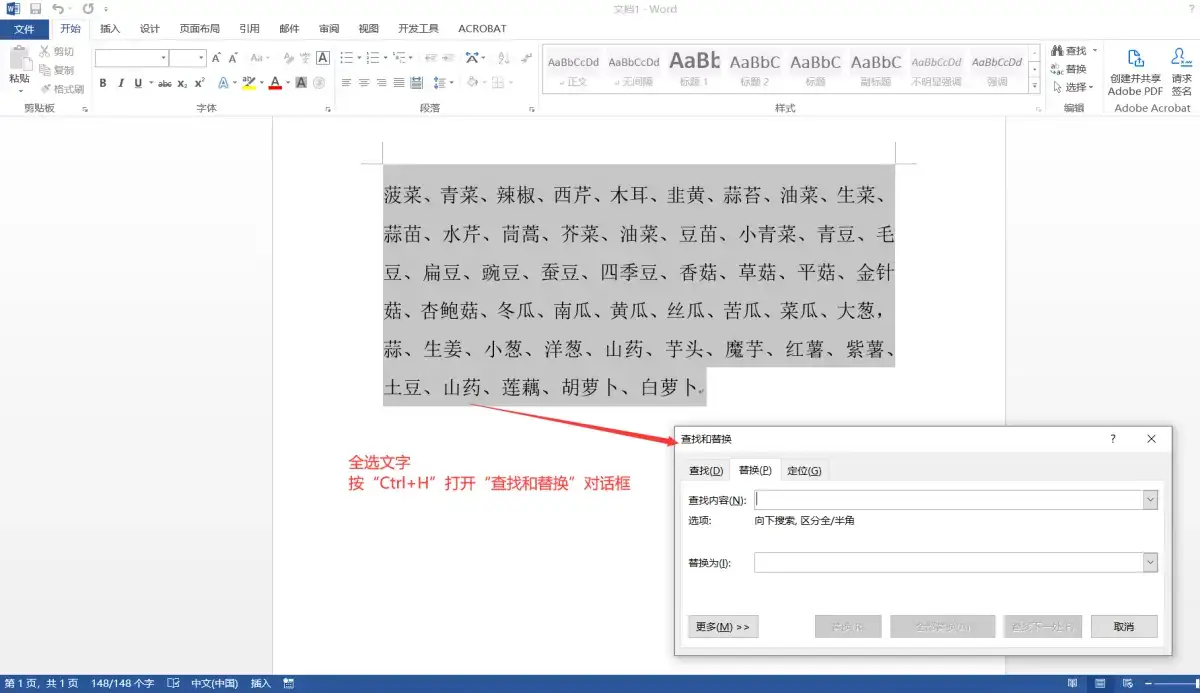Image resolution: width=1200 pixels, height=693 pixels.
Task: Apply bold formatting to selected text
Action: pos(103,83)
